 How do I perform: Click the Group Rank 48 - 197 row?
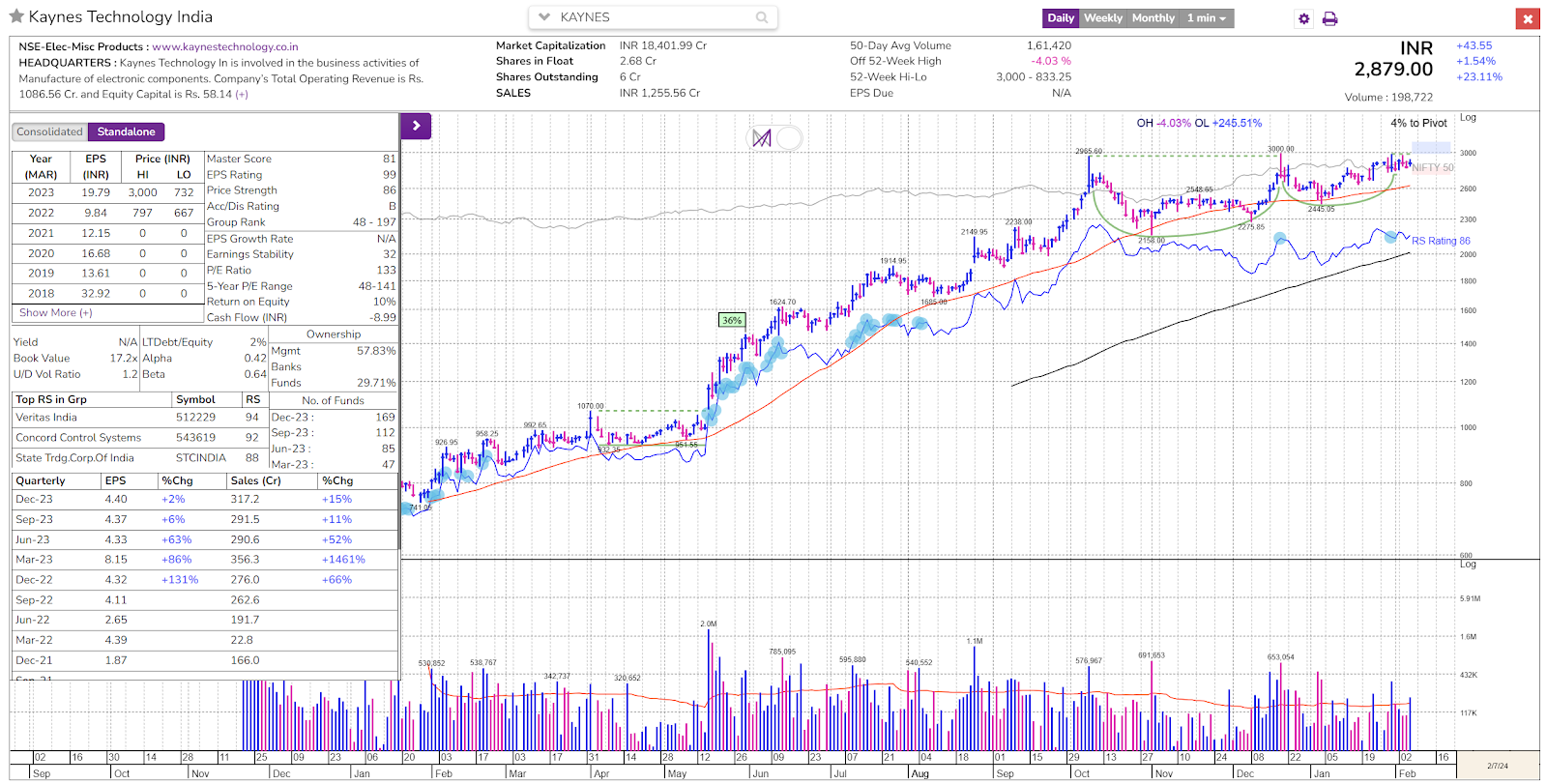tap(301, 222)
